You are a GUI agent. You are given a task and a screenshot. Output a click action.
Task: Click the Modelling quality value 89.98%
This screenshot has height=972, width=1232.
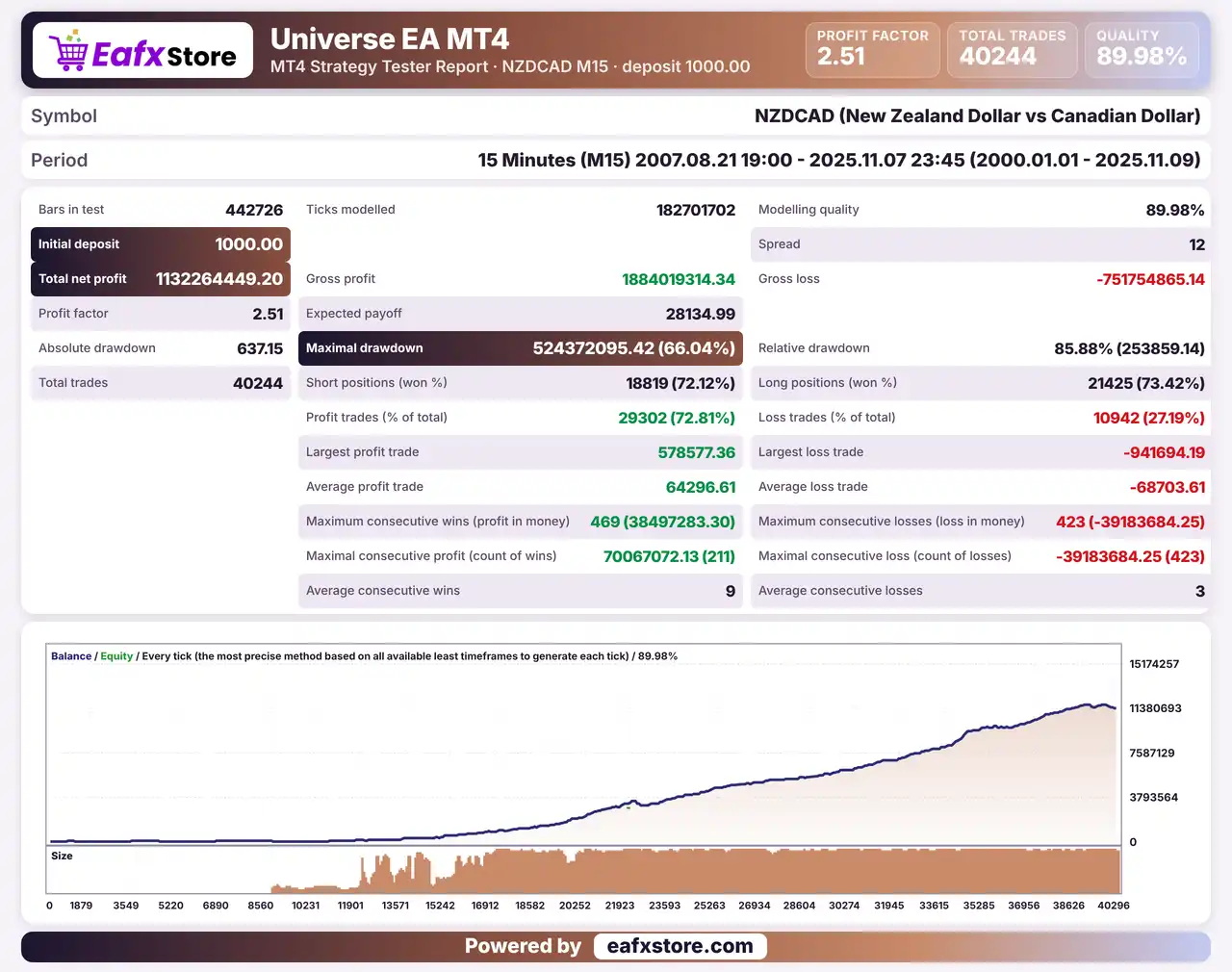pyautogui.click(x=1175, y=210)
